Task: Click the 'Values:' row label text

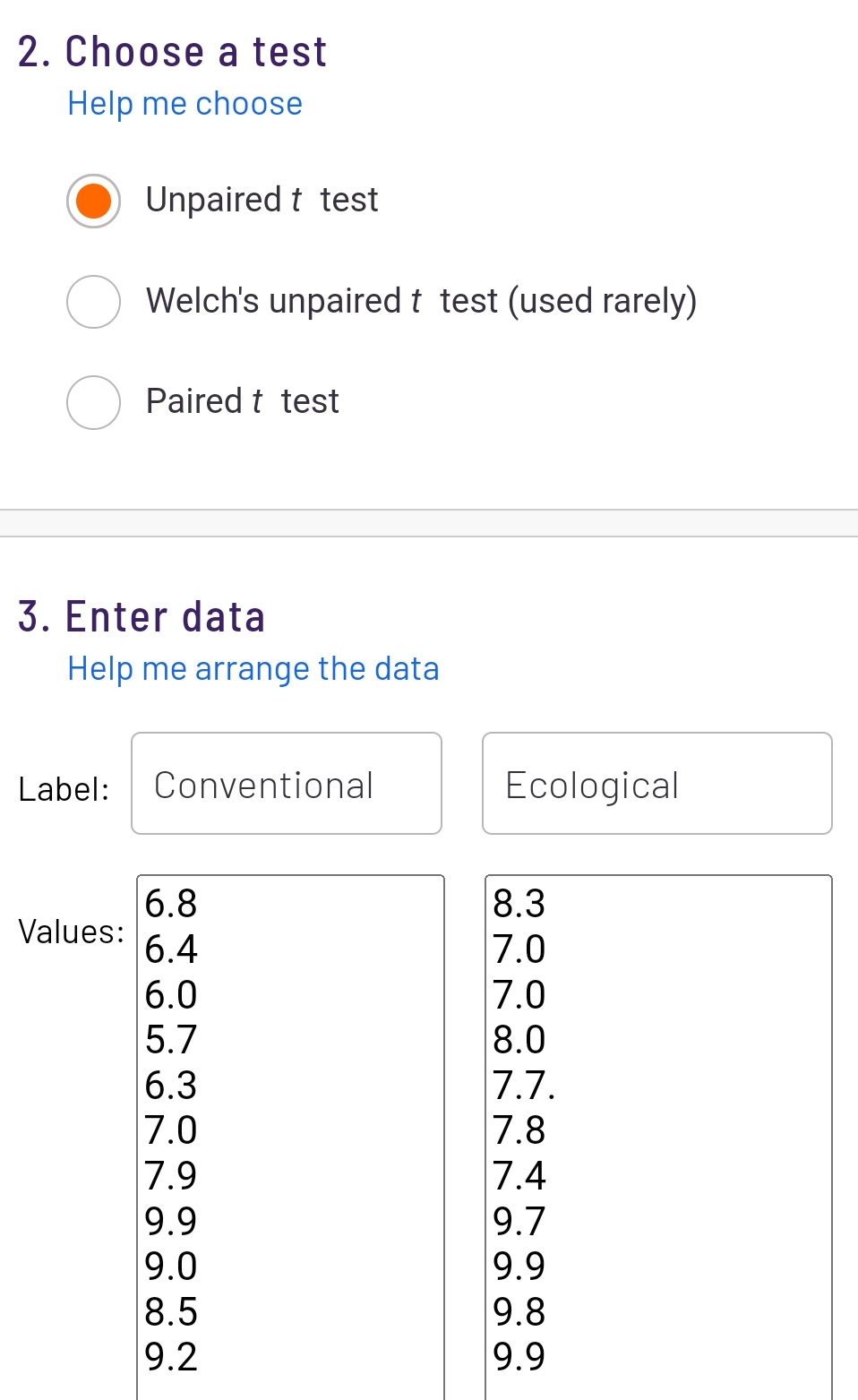Action: (72, 932)
